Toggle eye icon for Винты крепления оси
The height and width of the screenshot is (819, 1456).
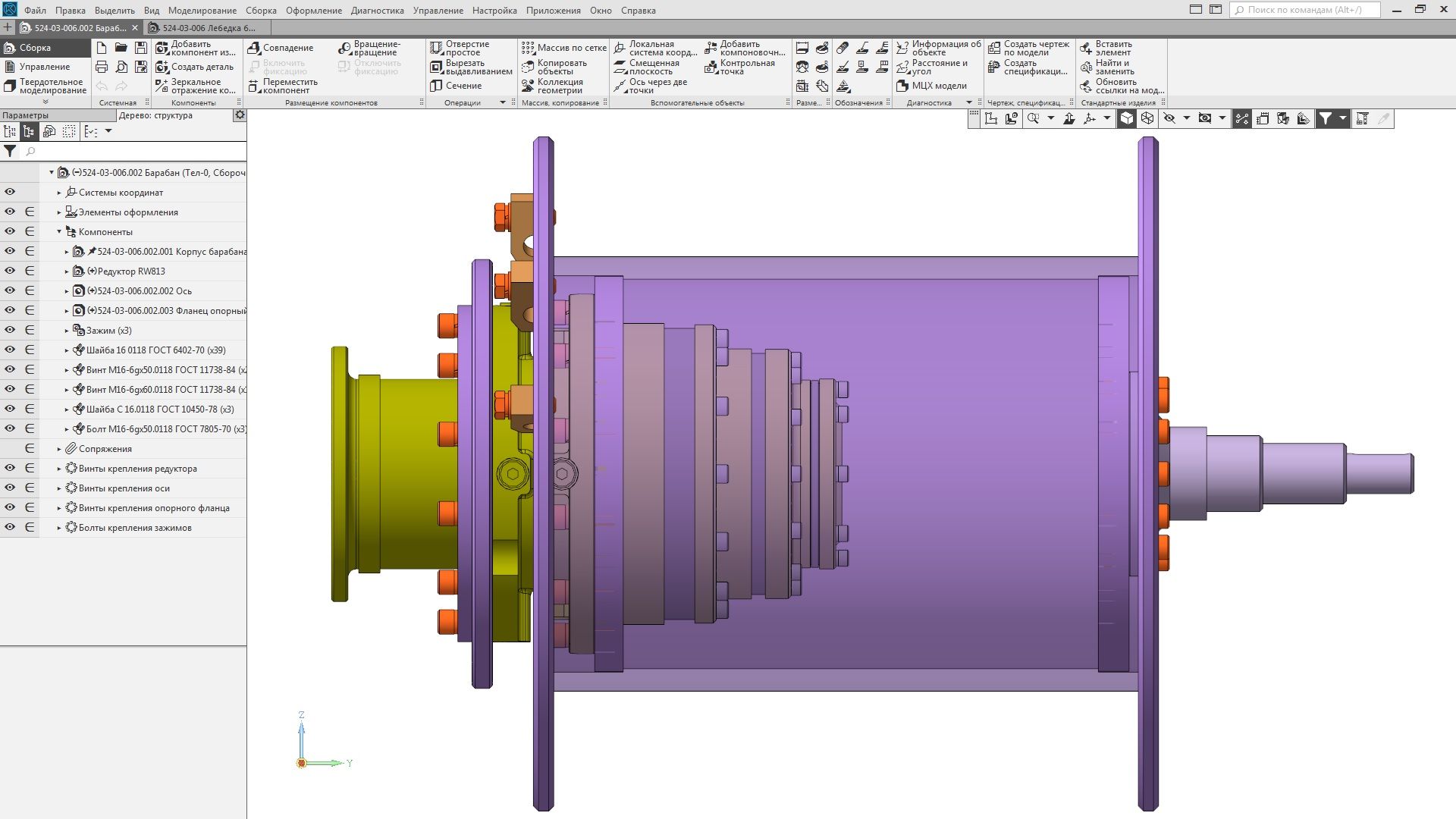coord(10,488)
